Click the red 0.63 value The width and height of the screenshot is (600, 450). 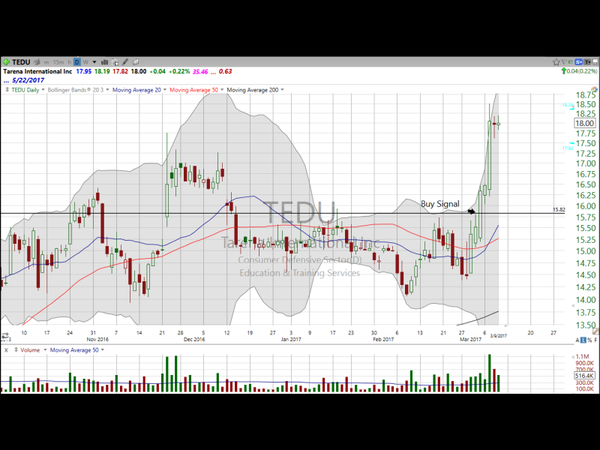[226, 72]
